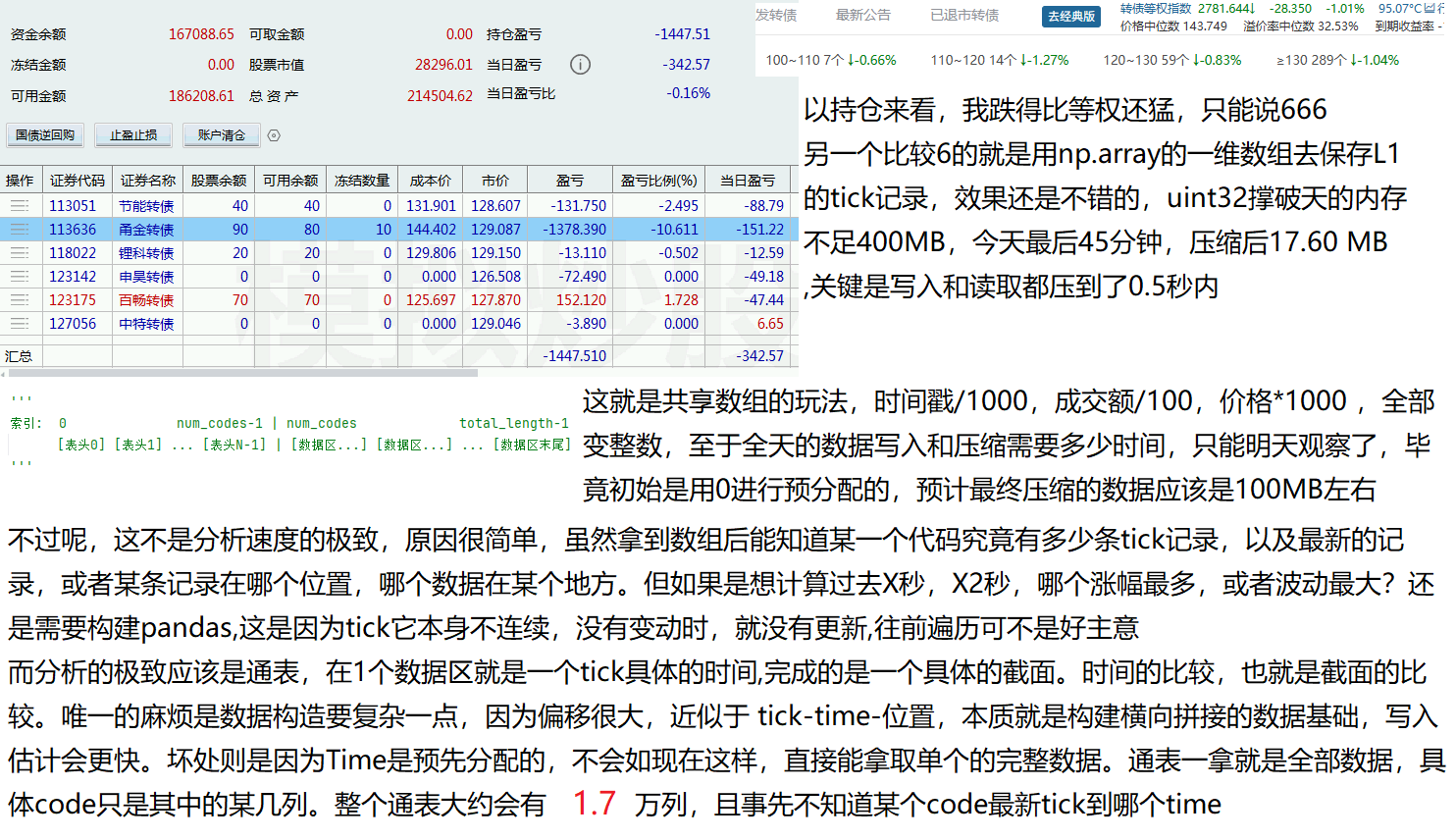Image resolution: width=1456 pixels, height=840 pixels.
Task: Open operation menu icon for 113051 节能转债
Action: (20, 206)
